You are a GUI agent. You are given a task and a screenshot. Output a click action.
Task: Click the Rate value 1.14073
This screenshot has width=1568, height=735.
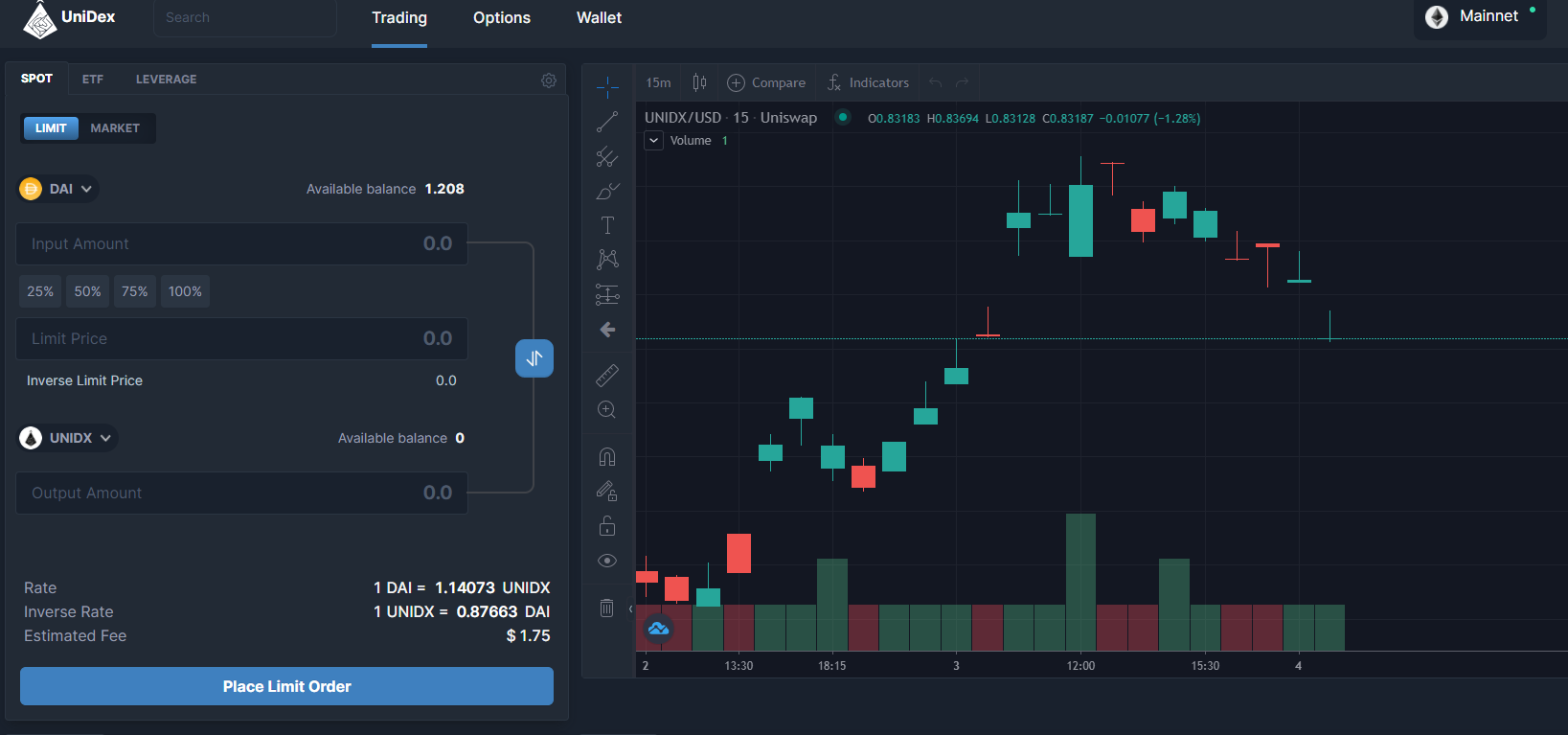[465, 587]
